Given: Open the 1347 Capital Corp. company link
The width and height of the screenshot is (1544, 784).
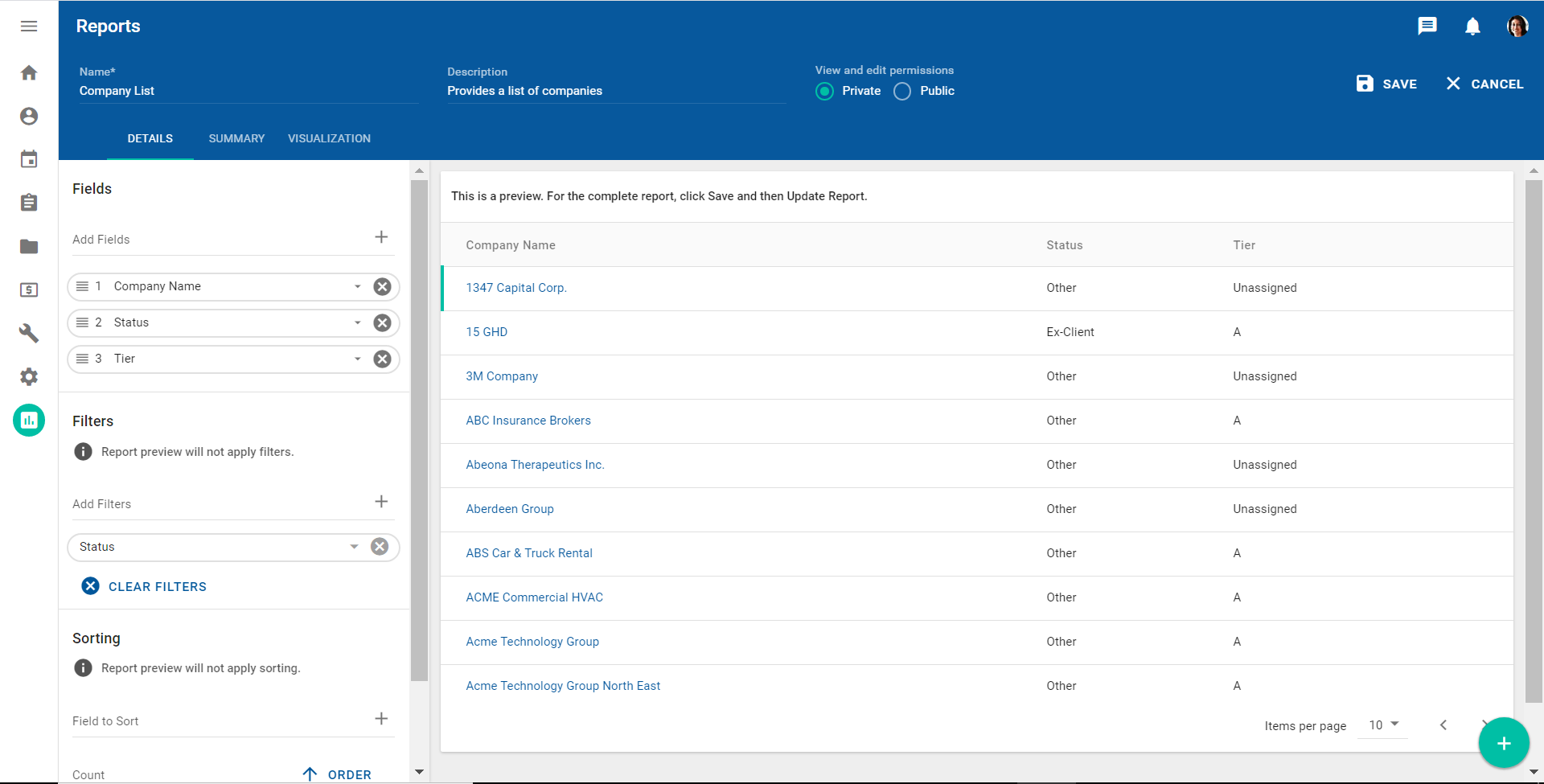Looking at the screenshot, I should coord(516,287).
